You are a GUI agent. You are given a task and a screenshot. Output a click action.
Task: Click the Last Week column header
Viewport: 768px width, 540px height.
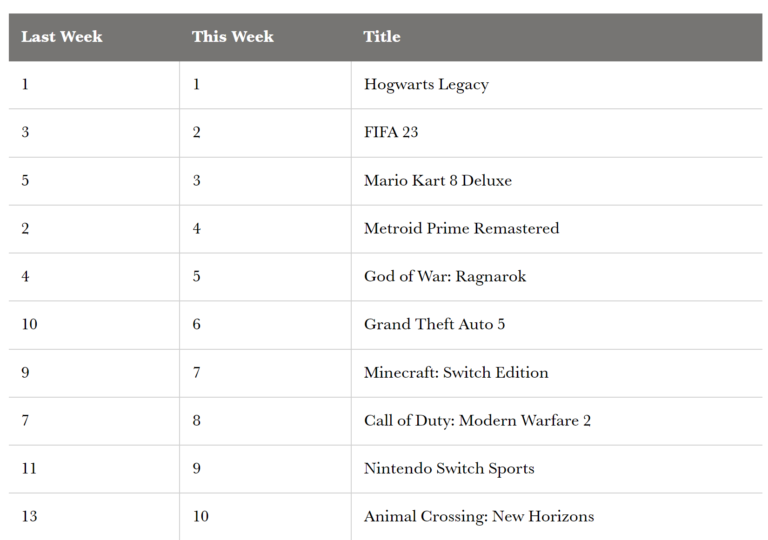(62, 37)
